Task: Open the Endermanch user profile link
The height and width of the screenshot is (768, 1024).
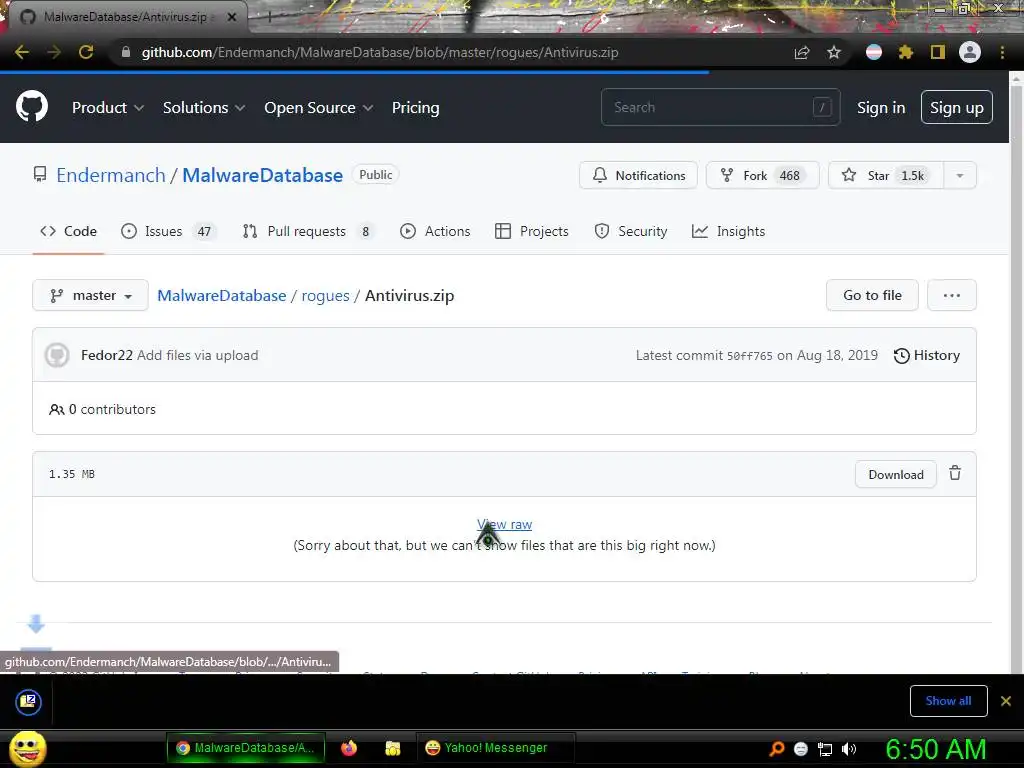Action: (111, 175)
